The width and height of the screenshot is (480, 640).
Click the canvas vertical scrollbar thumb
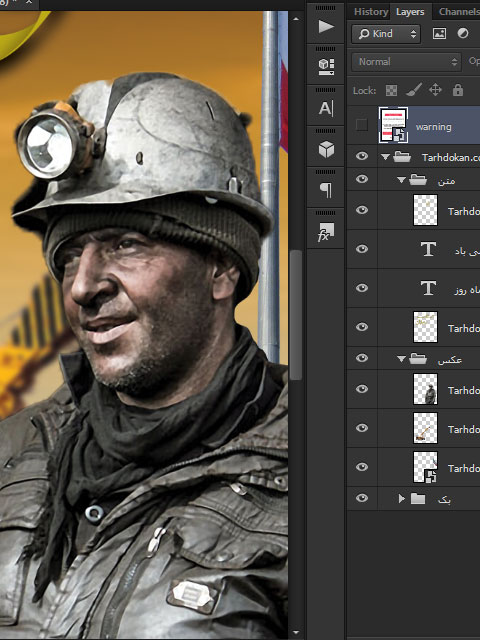(296, 315)
